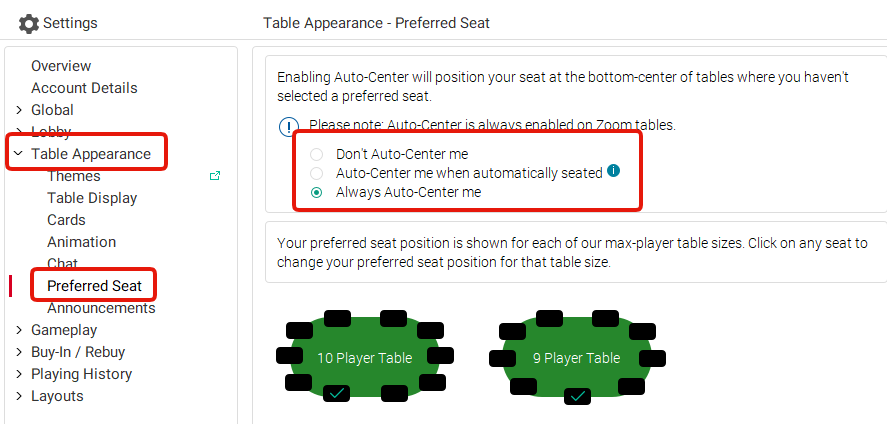Go to Table Display settings

tap(92, 198)
